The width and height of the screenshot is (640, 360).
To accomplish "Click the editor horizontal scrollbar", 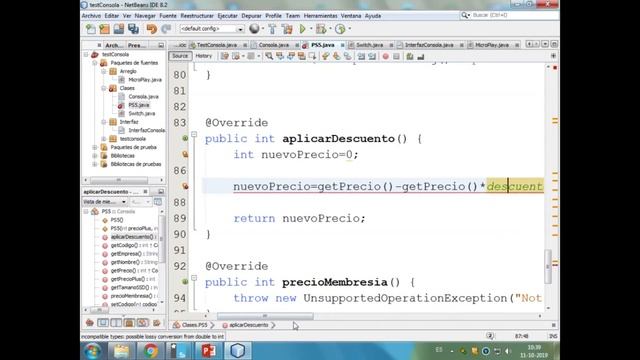I will tap(265, 316).
